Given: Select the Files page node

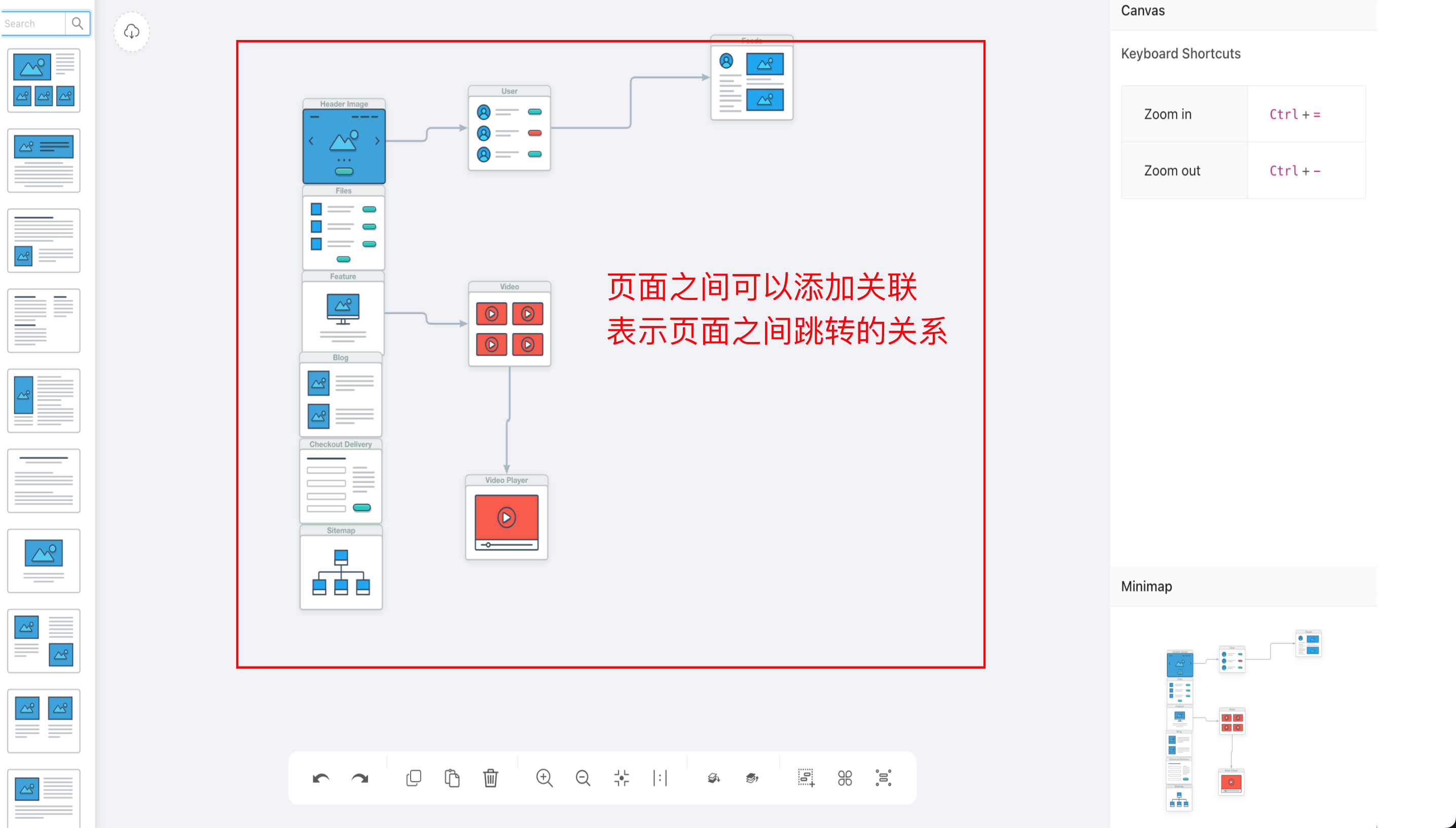Looking at the screenshot, I should 344,228.
